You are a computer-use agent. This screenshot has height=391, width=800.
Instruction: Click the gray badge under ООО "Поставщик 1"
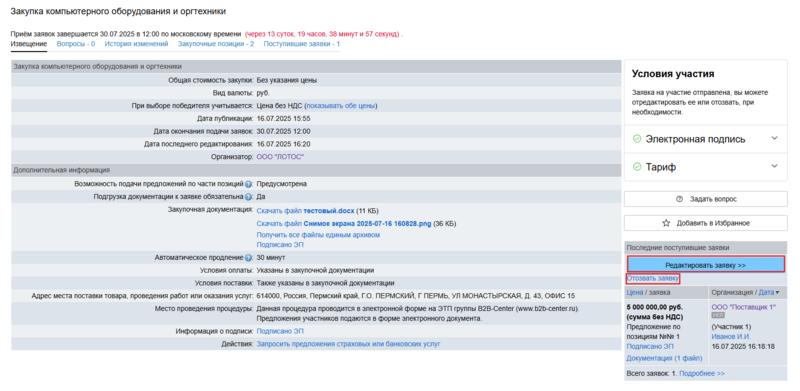tap(717, 316)
